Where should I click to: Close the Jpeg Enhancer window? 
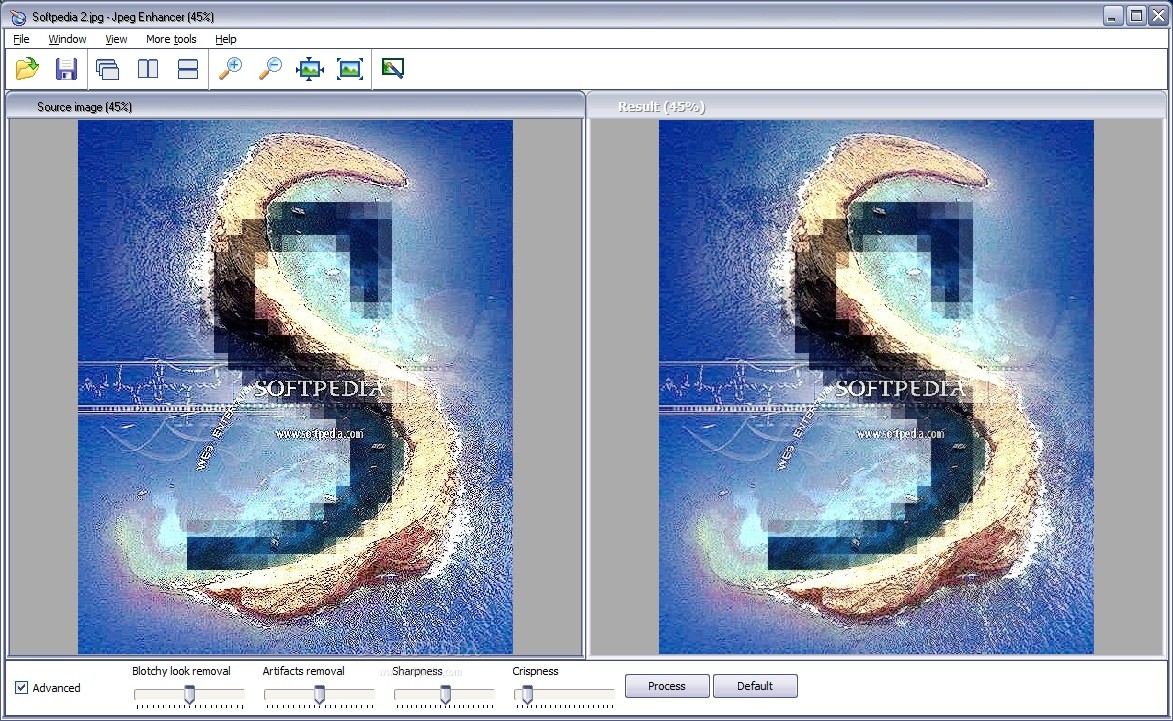point(1159,16)
